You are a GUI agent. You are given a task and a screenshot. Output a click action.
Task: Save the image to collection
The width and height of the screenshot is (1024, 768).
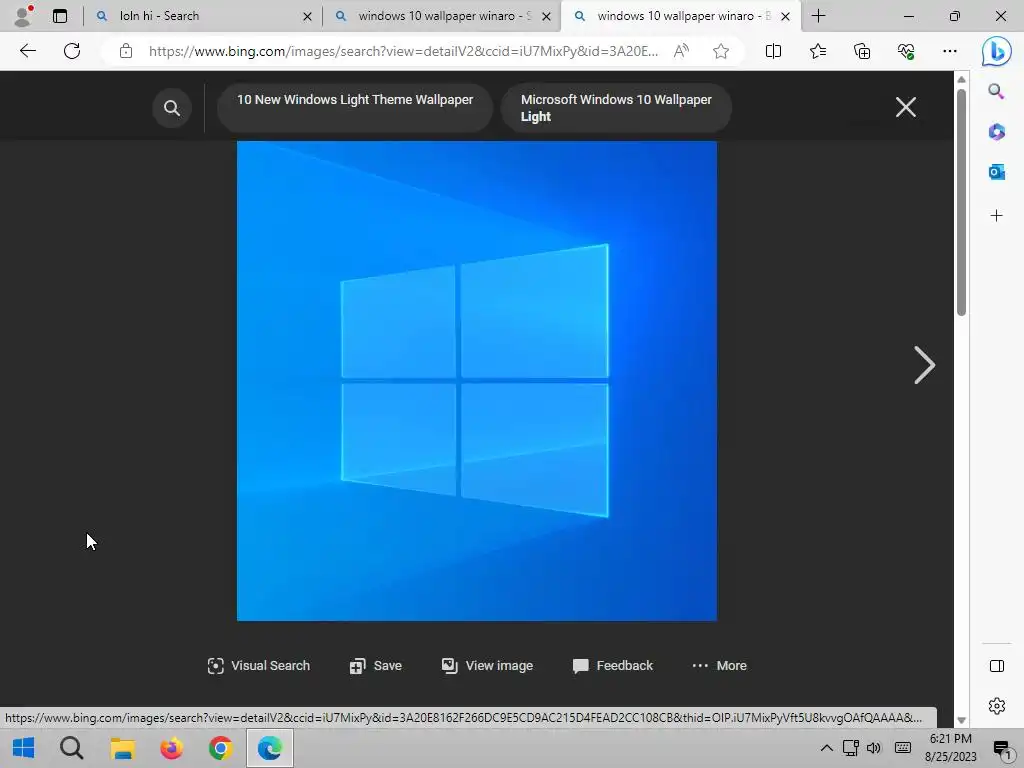pos(376,665)
